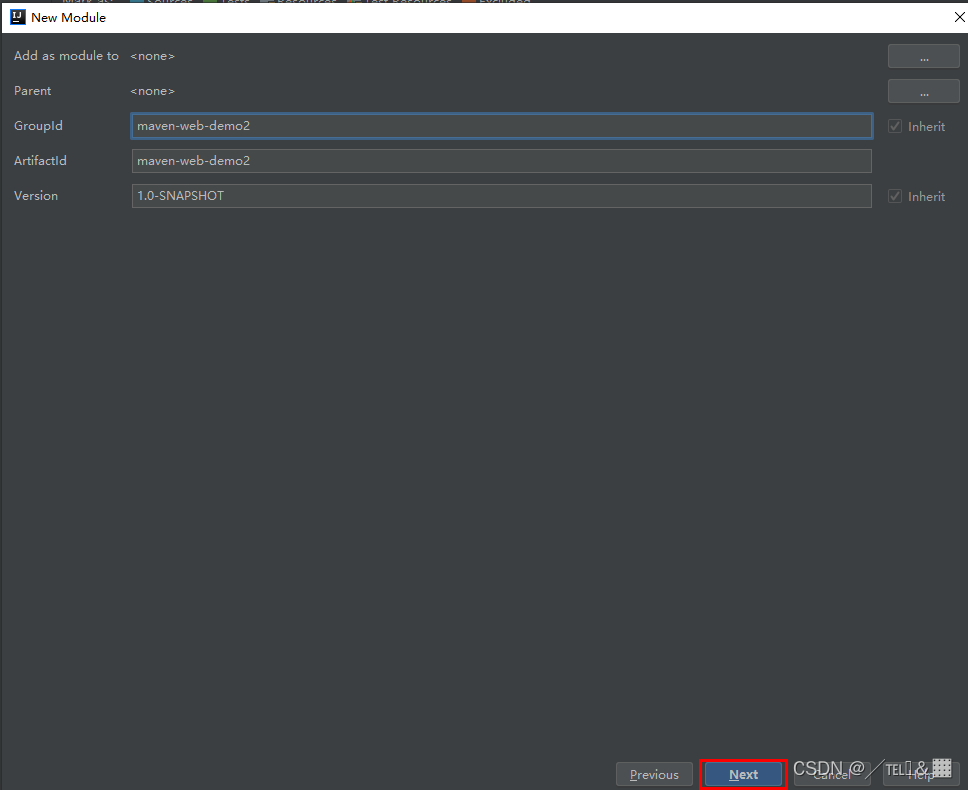Click the Version field showing 1.0-SNAPSHOT
The image size is (968, 790).
500,195
